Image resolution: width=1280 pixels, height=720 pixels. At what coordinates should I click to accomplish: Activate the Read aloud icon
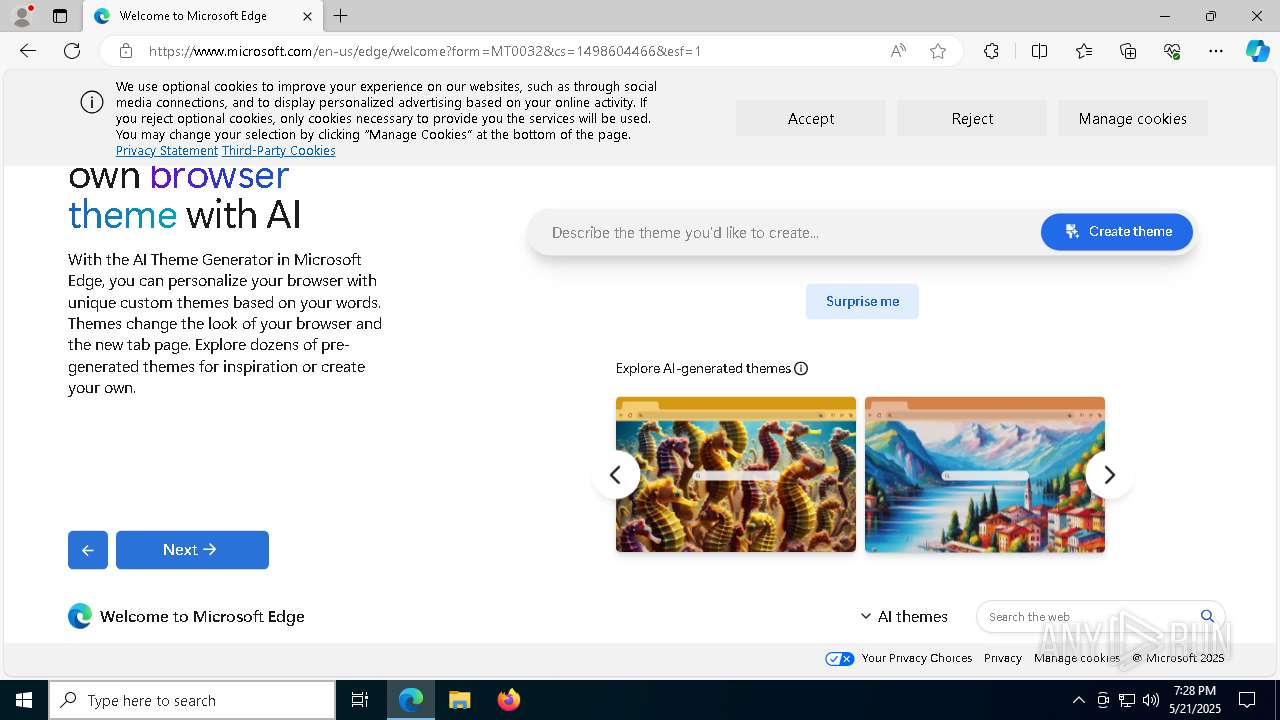click(898, 51)
